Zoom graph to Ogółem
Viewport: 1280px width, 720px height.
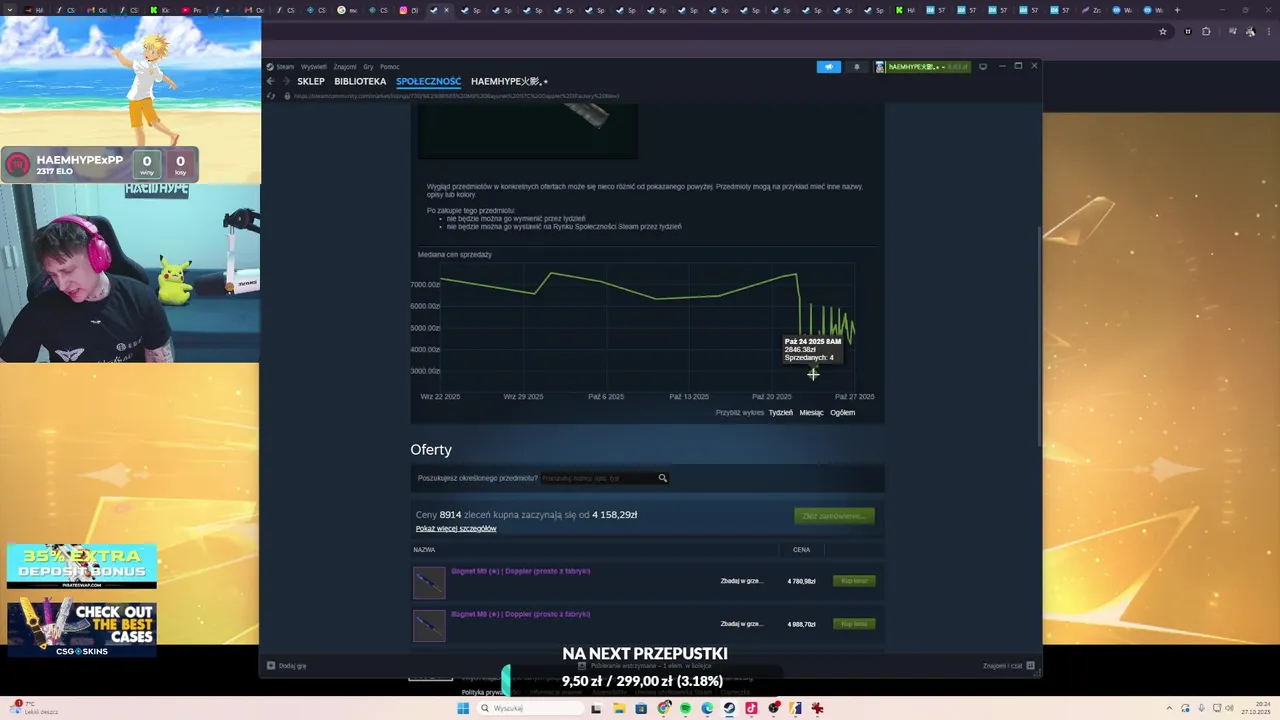(842, 413)
